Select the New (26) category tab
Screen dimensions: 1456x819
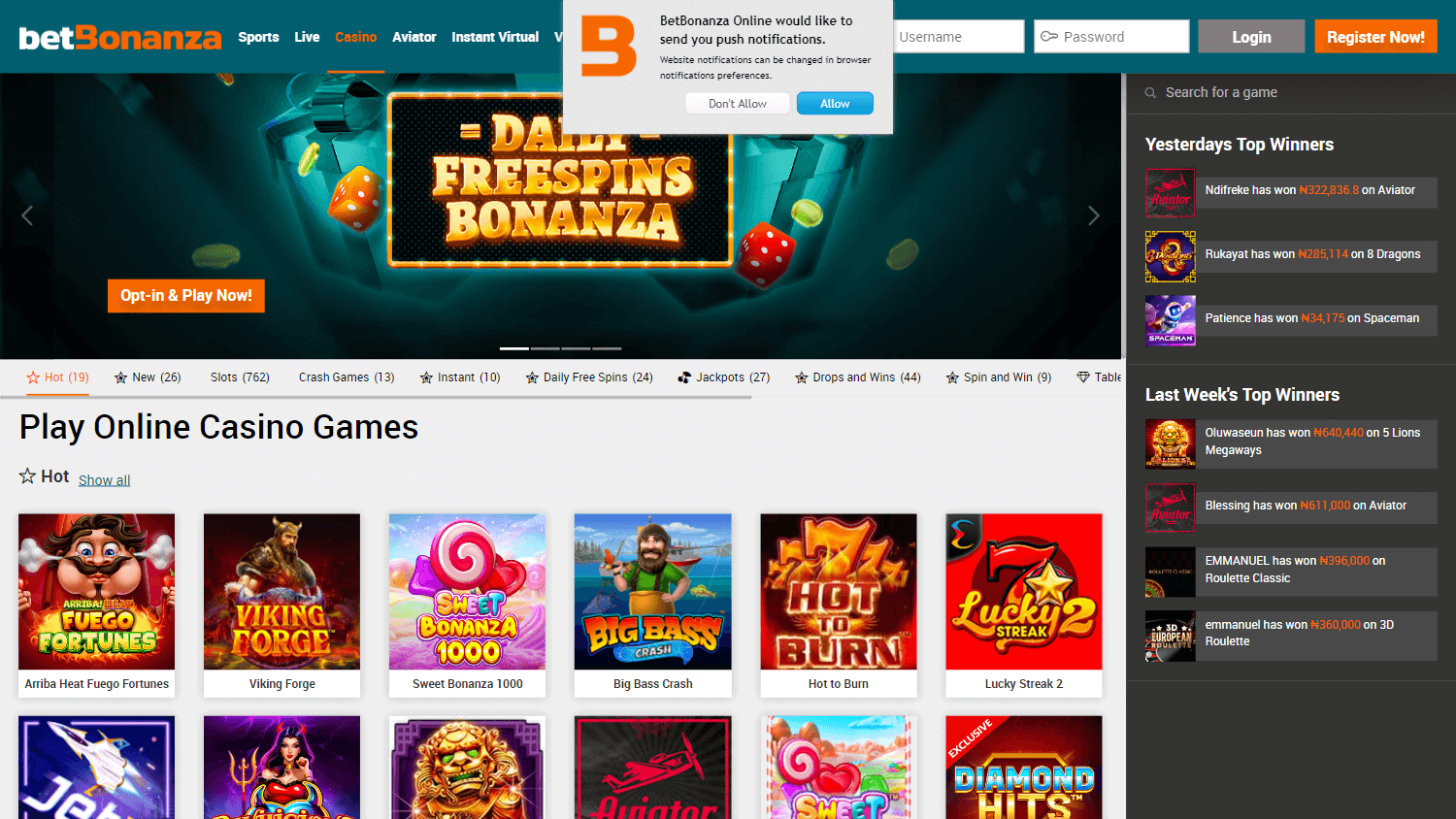[148, 377]
